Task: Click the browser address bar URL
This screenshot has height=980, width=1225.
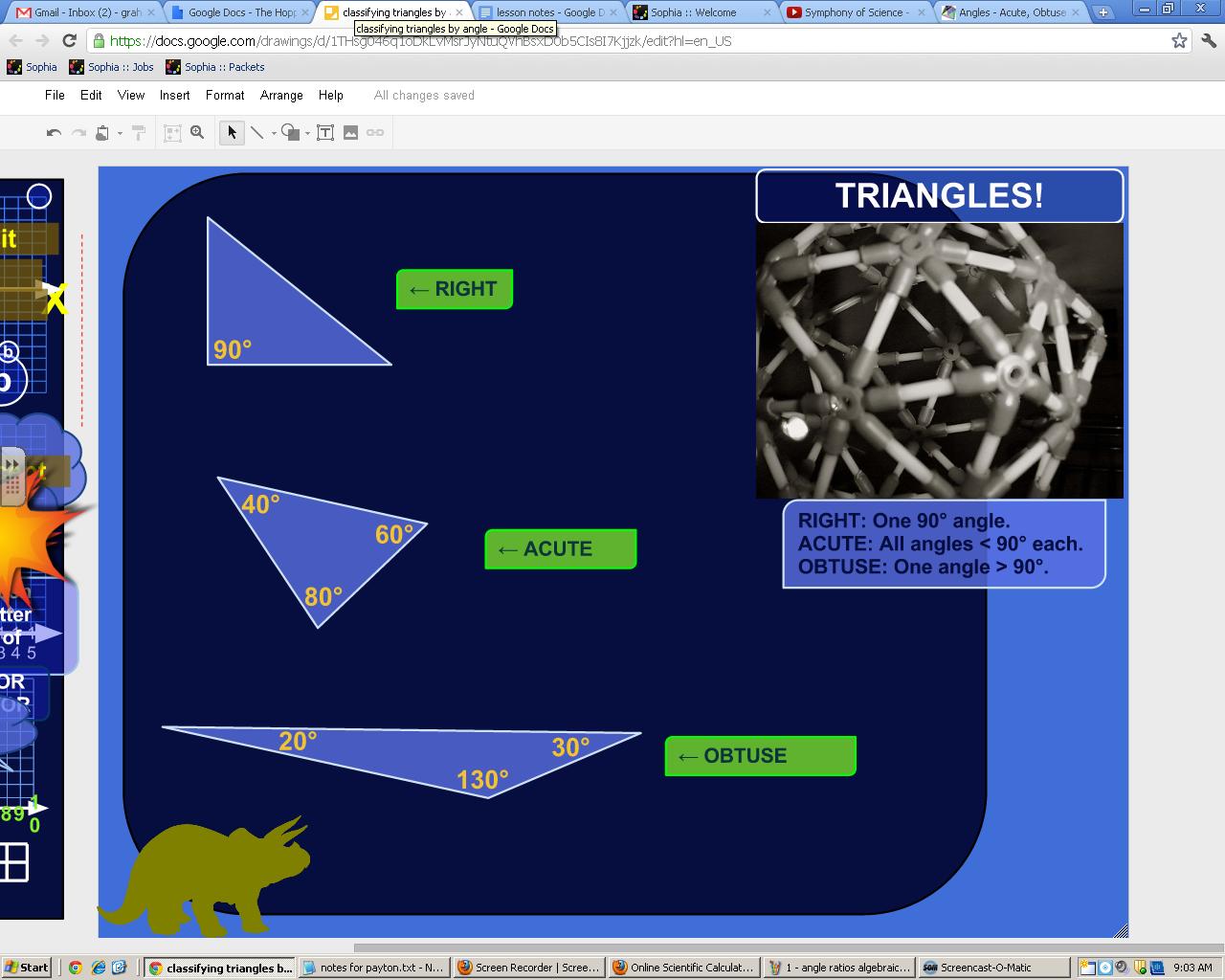Action: pyautogui.click(x=421, y=41)
